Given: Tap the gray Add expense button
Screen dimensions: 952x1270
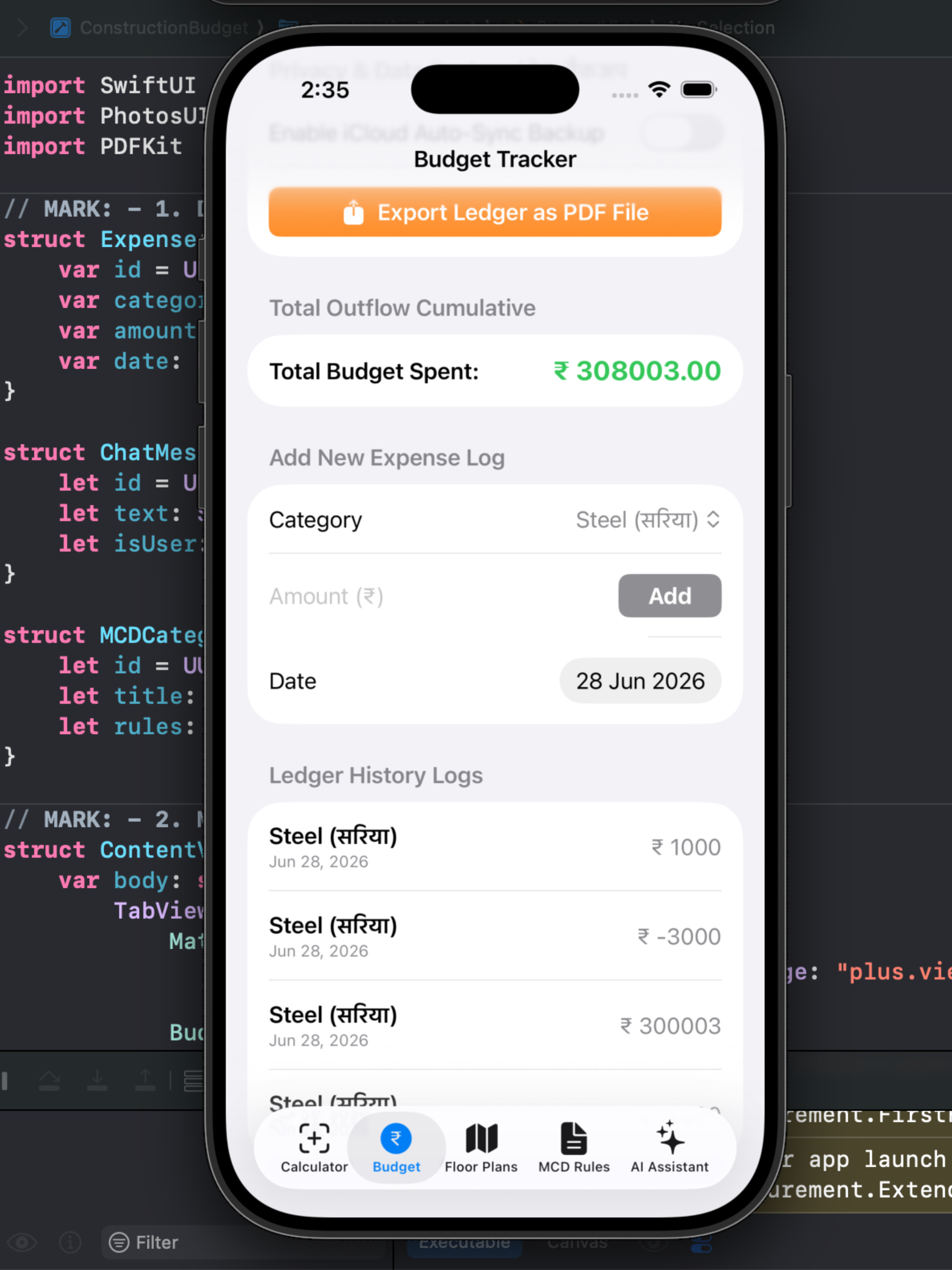Looking at the screenshot, I should click(x=669, y=596).
